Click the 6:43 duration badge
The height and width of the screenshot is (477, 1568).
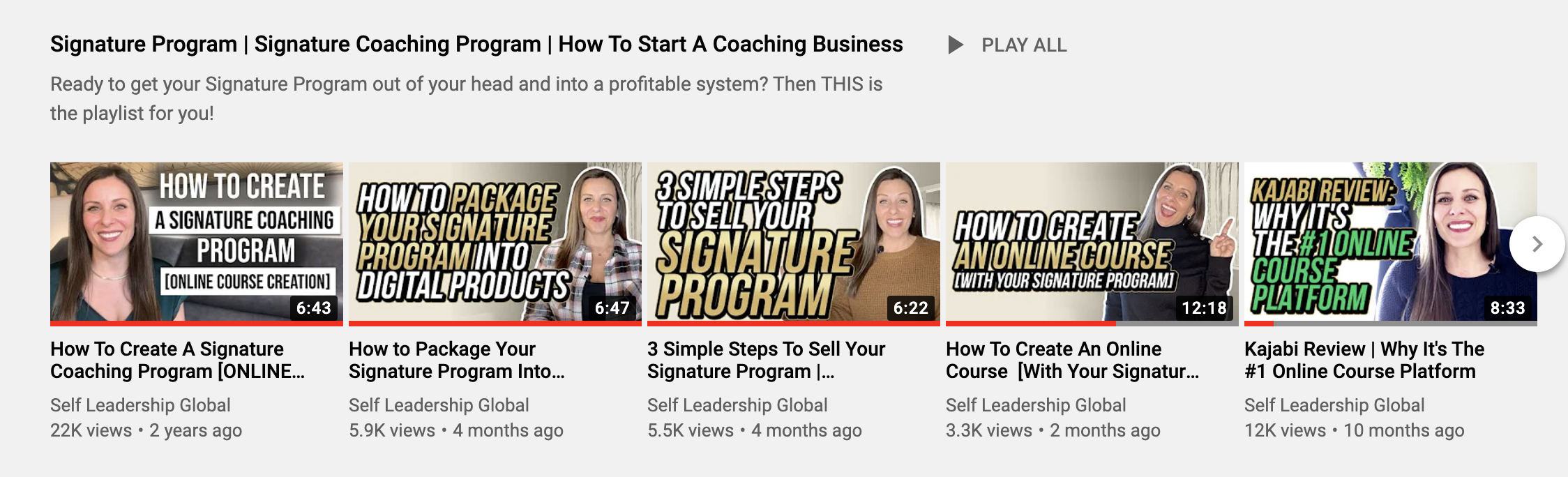(x=313, y=308)
